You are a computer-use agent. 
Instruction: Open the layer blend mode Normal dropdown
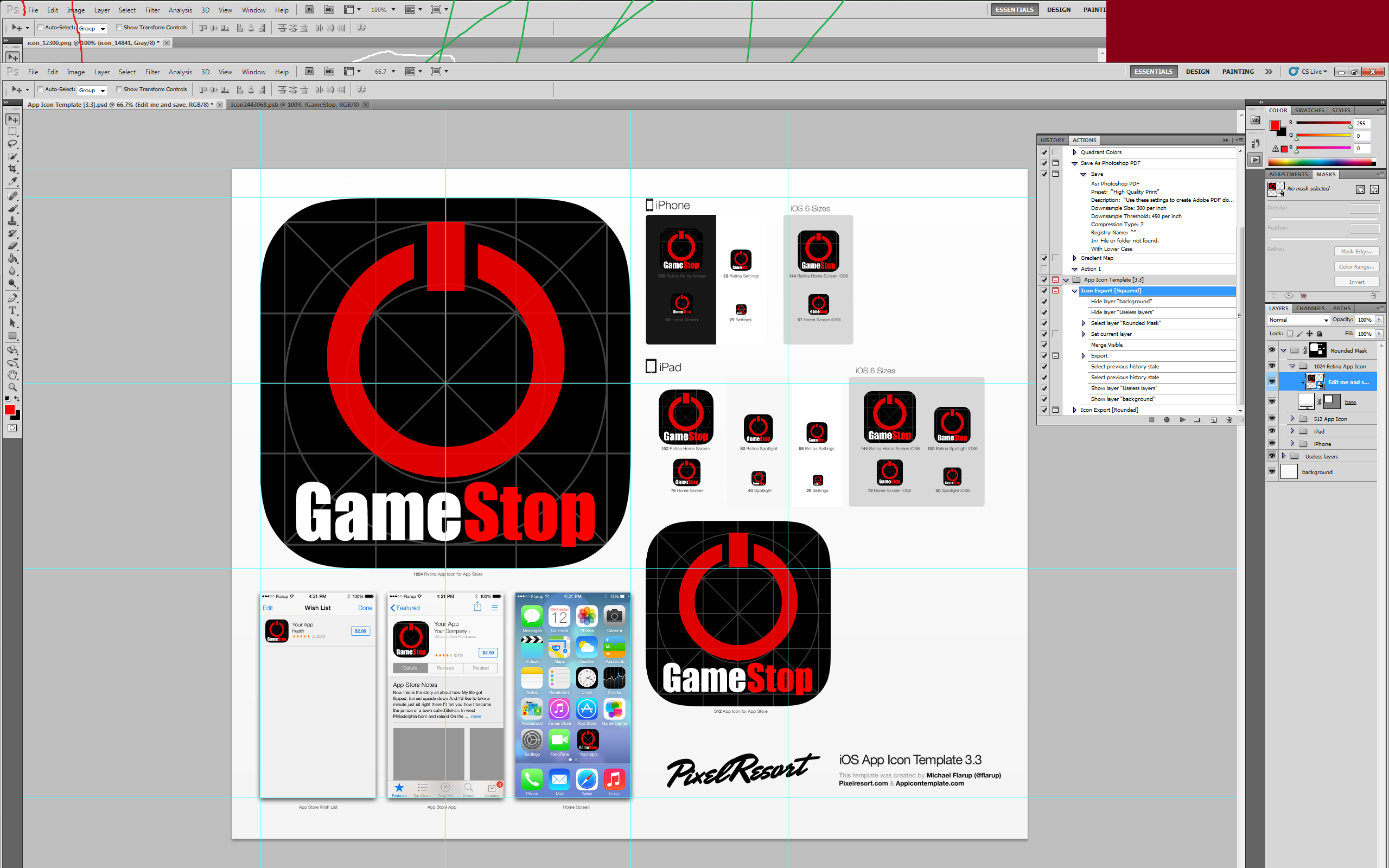(1298, 320)
